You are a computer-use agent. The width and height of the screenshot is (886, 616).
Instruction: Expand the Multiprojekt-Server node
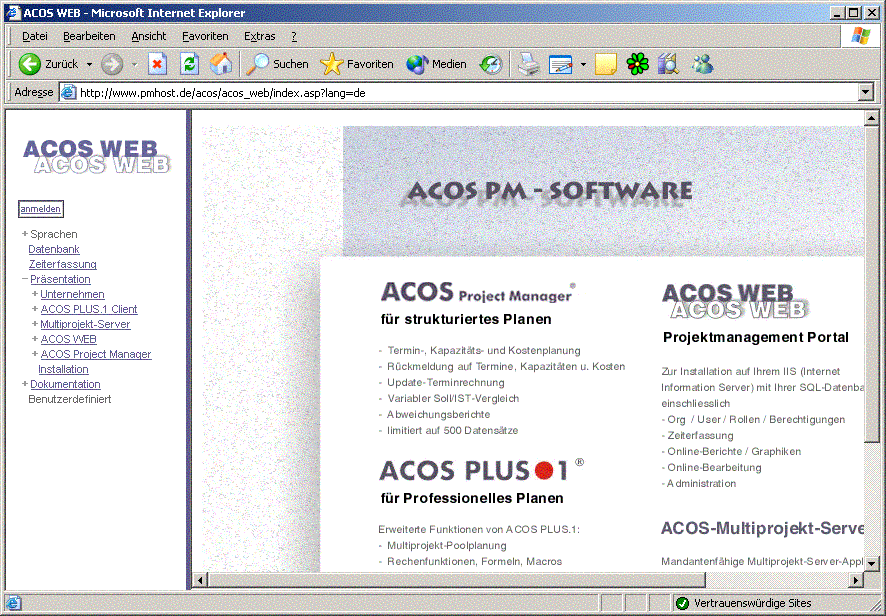click(35, 323)
